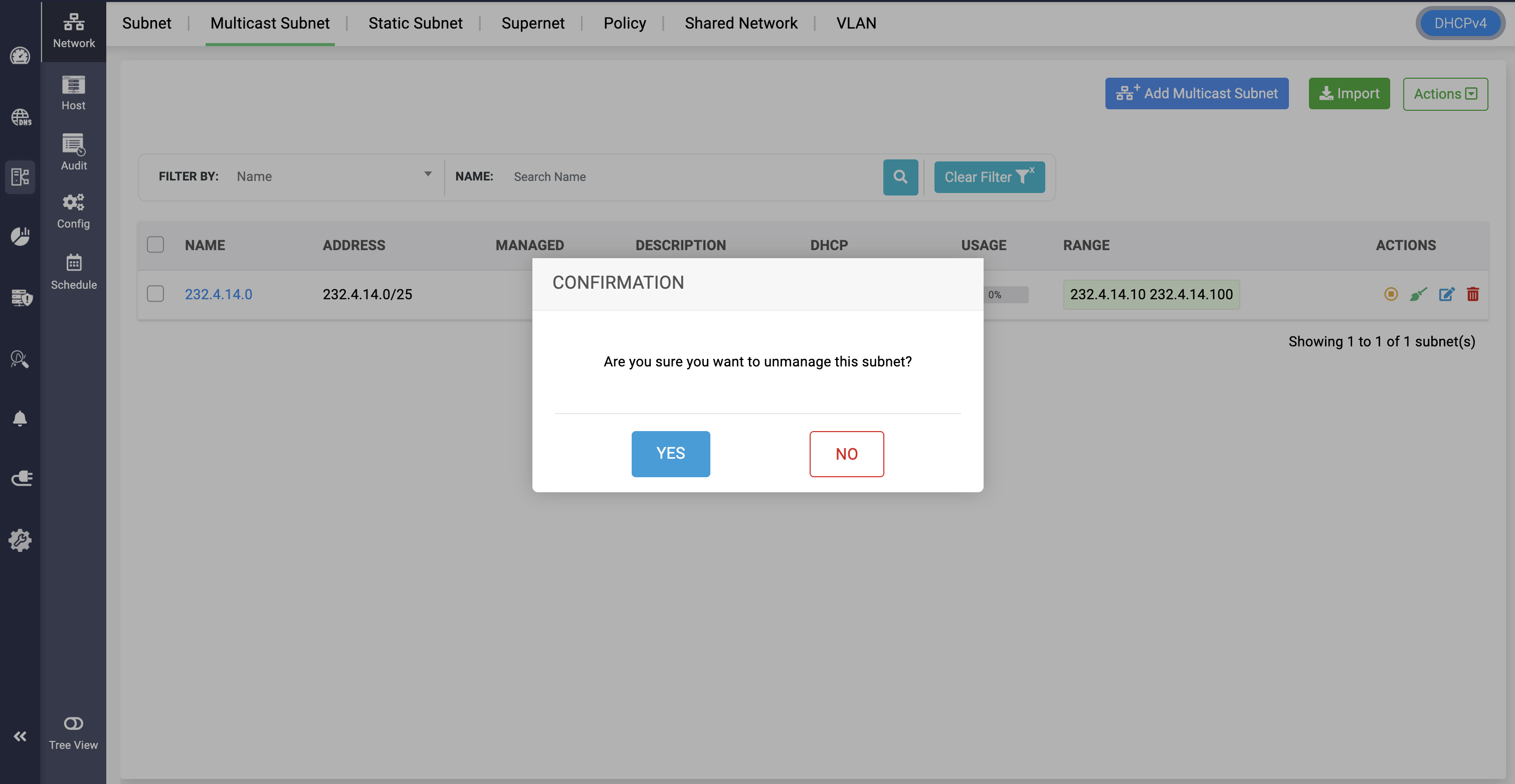Toggle the Tree View switch
1515x784 pixels.
[x=74, y=723]
